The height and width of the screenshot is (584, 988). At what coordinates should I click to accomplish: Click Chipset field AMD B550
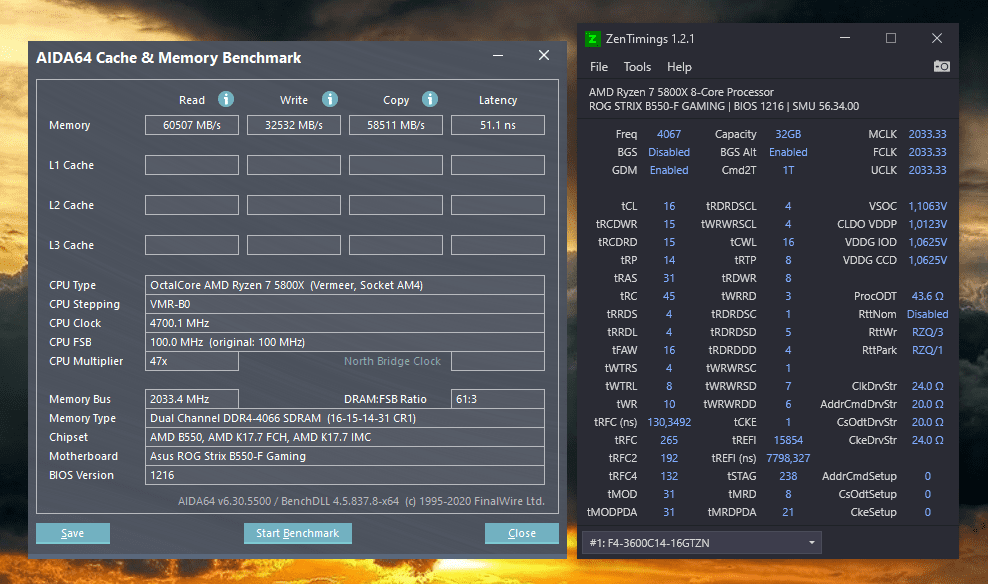[345, 437]
